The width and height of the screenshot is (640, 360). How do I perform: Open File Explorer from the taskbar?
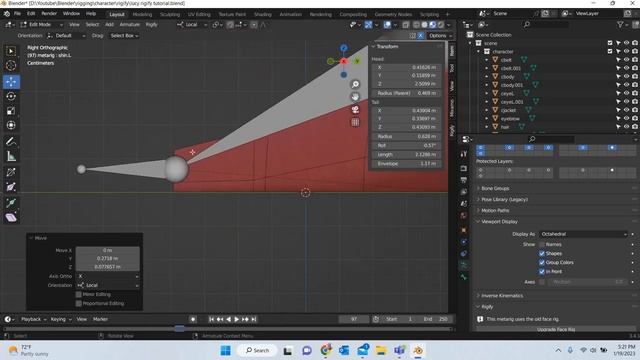[x=381, y=350]
